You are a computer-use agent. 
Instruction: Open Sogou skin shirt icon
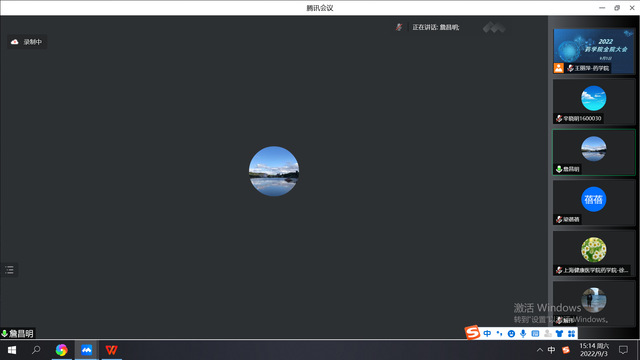click(x=559, y=334)
